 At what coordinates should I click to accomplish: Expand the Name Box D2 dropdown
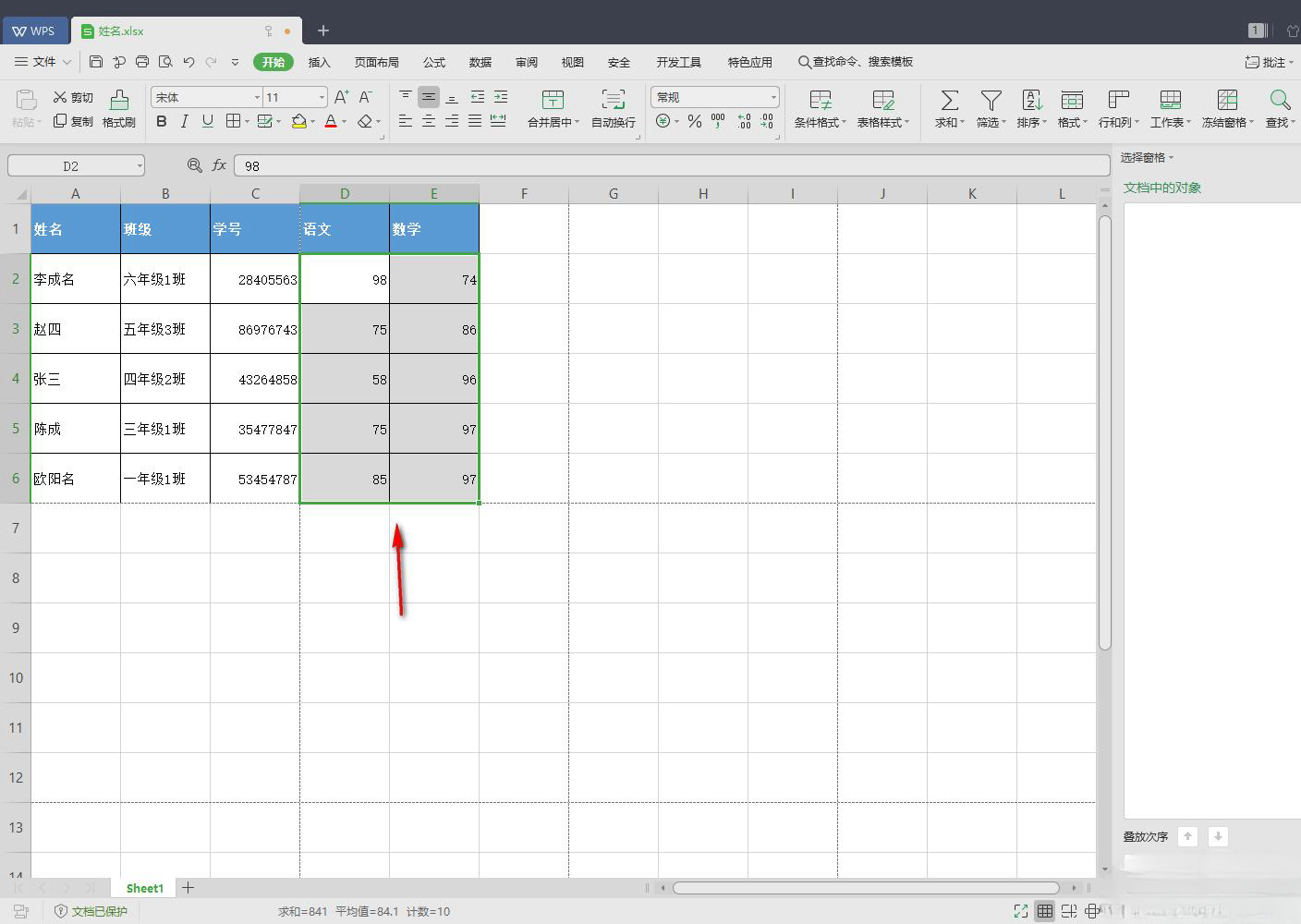[140, 166]
